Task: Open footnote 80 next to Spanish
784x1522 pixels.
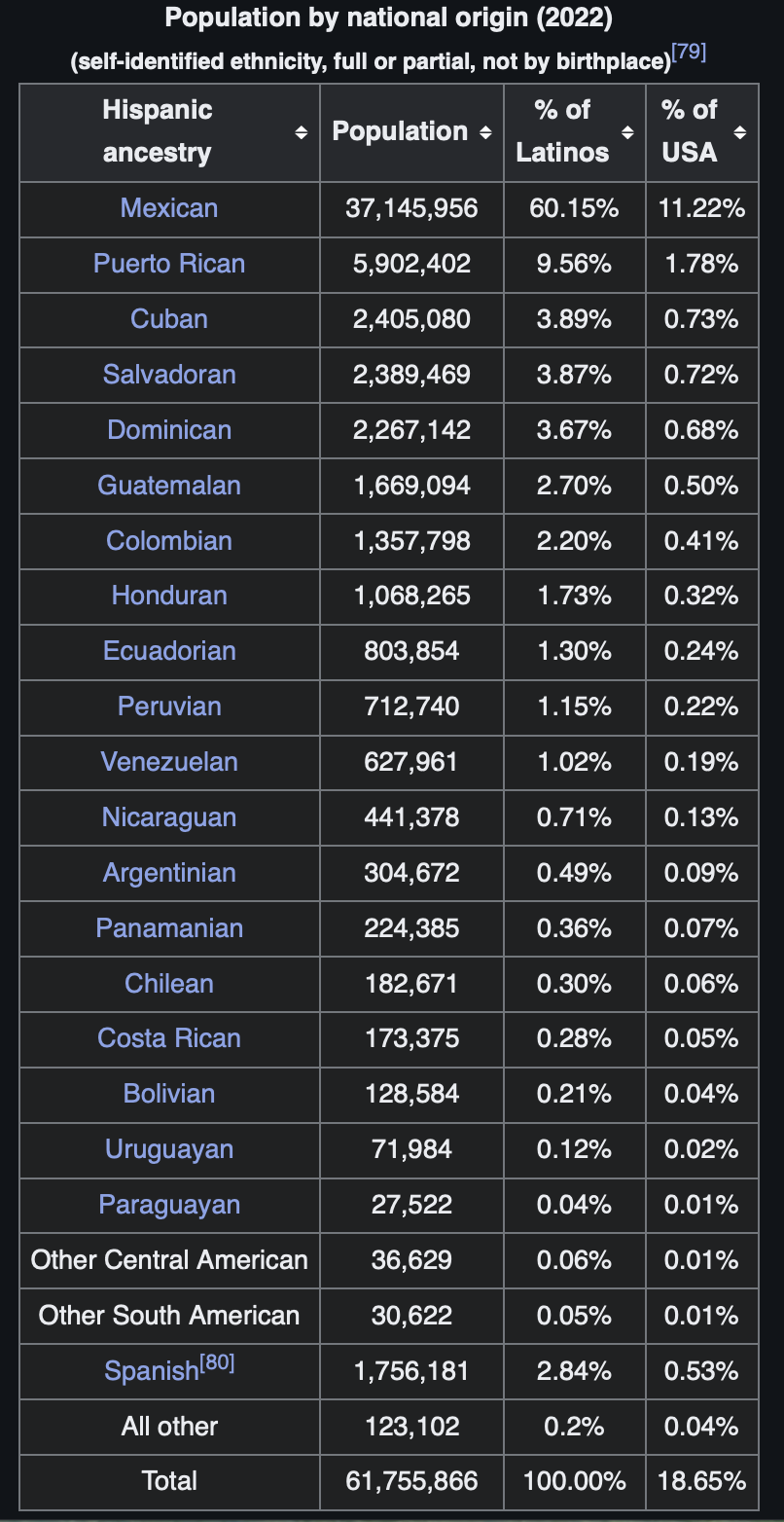Action: coord(218,1363)
